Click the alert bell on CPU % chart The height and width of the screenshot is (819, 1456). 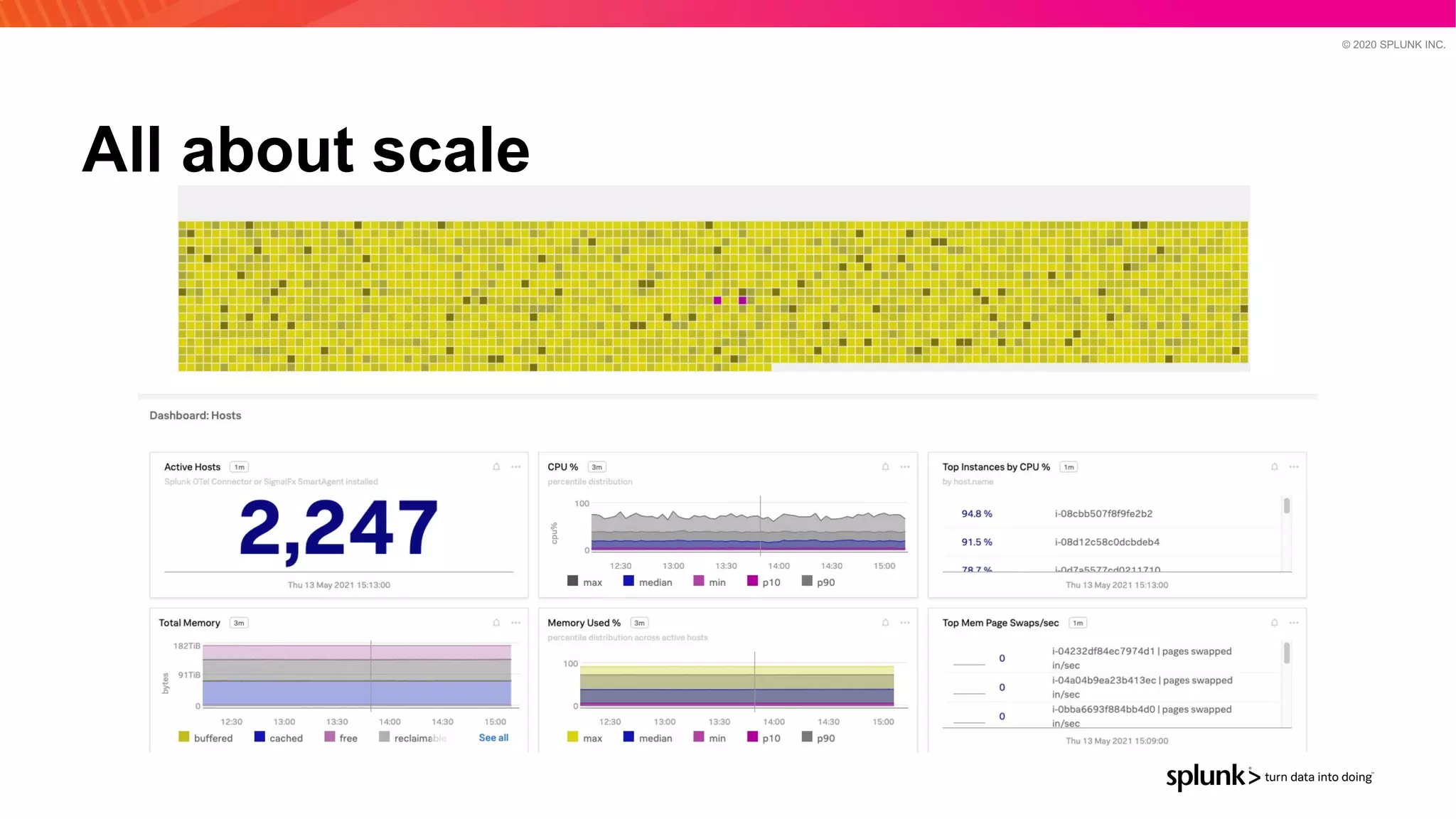[885, 467]
